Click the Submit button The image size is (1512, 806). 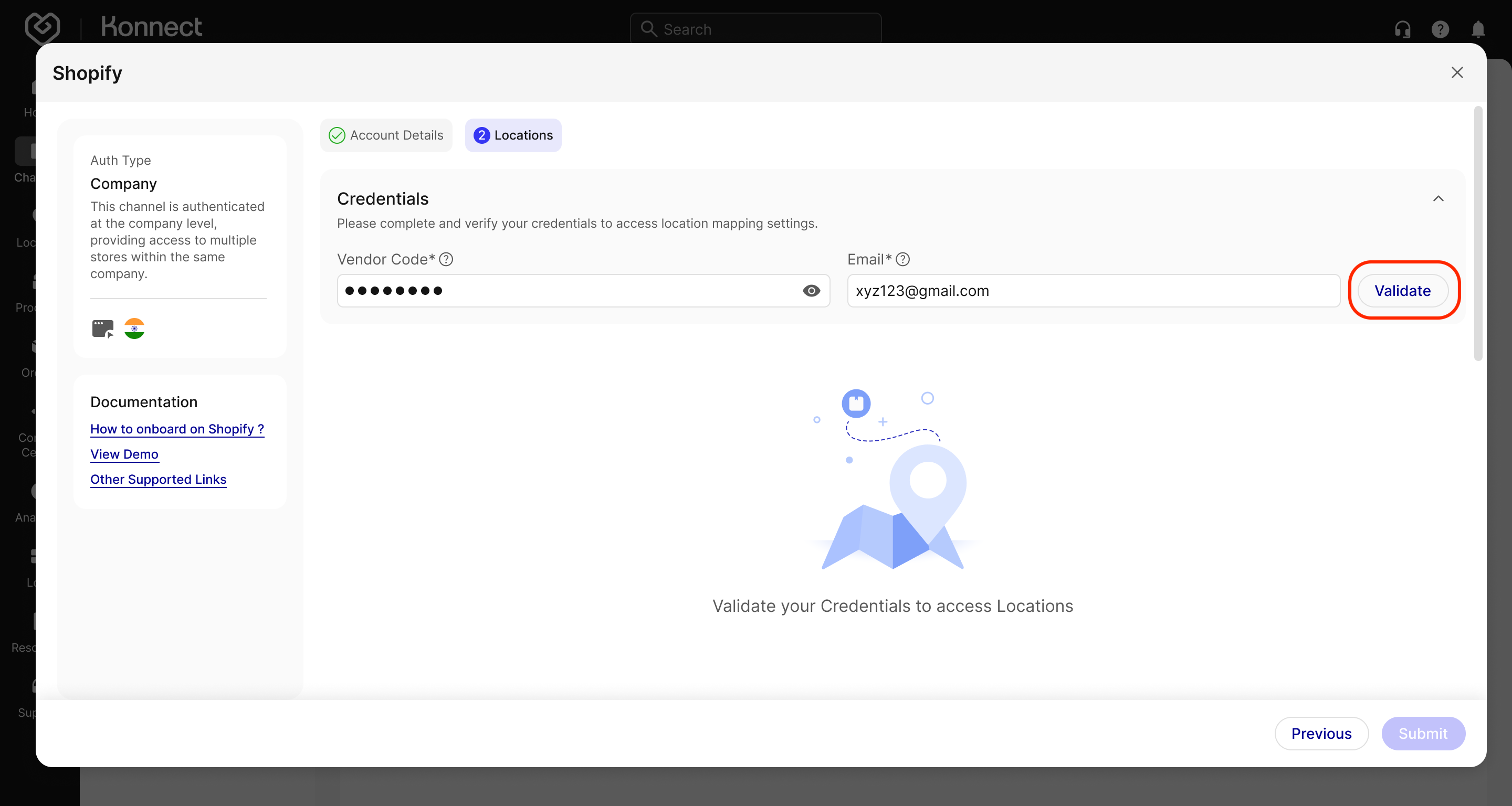1423,734
